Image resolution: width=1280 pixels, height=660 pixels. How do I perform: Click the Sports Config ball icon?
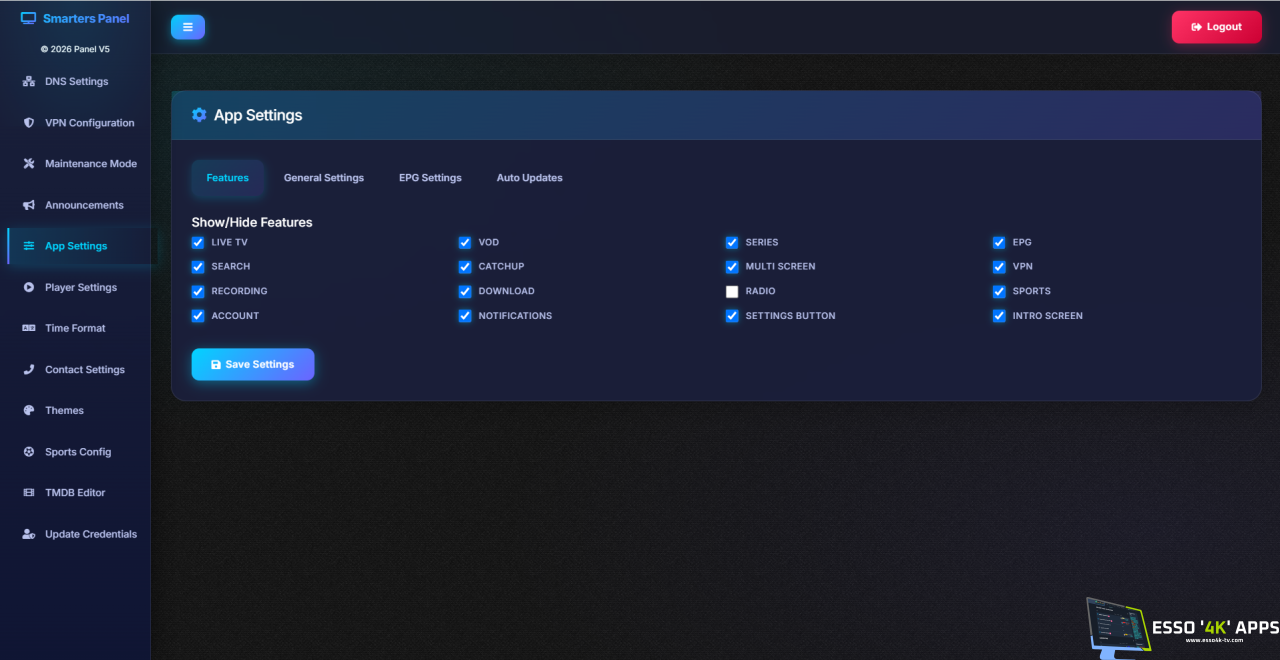29,452
